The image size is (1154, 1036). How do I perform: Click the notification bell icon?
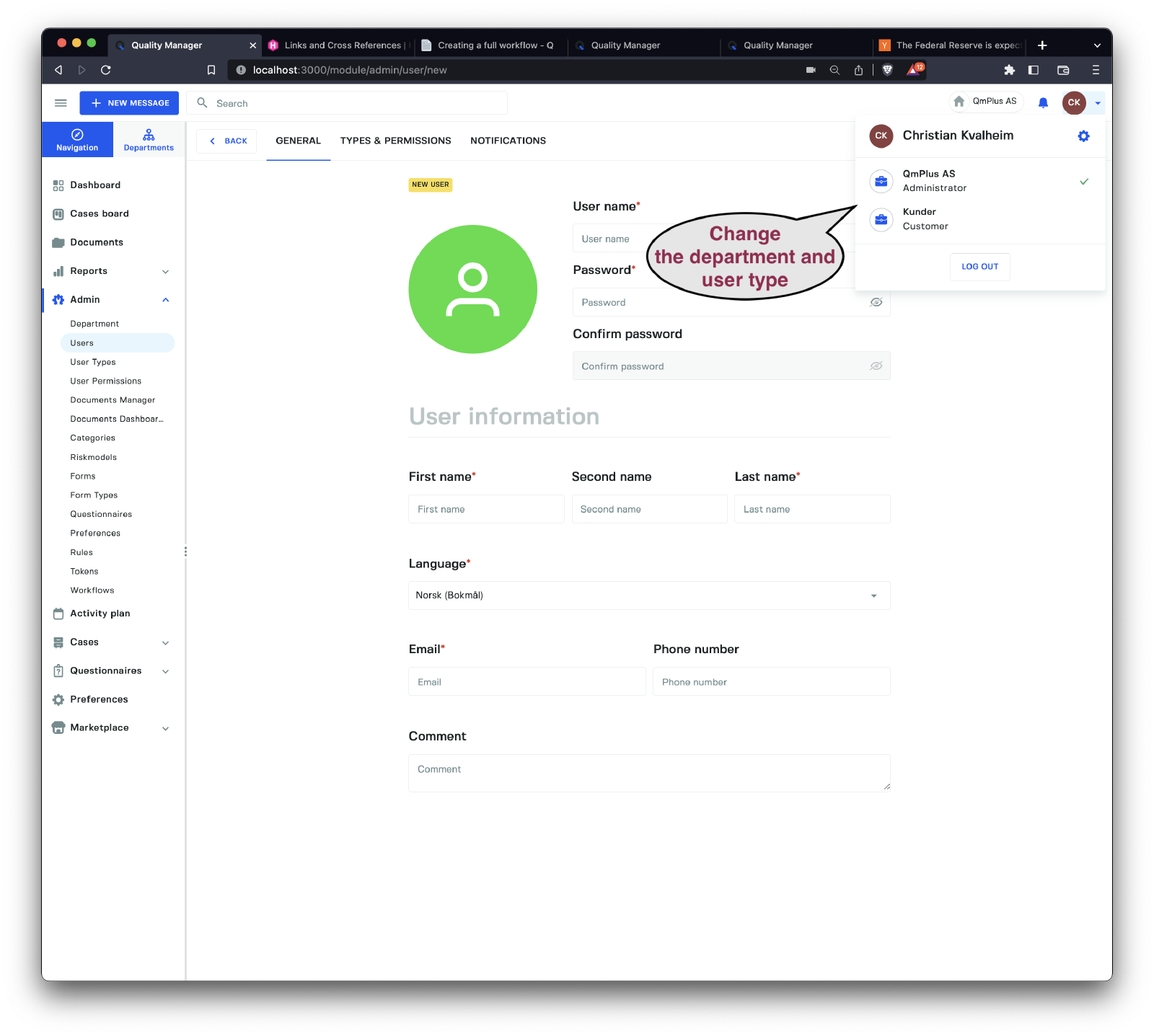(x=1043, y=103)
